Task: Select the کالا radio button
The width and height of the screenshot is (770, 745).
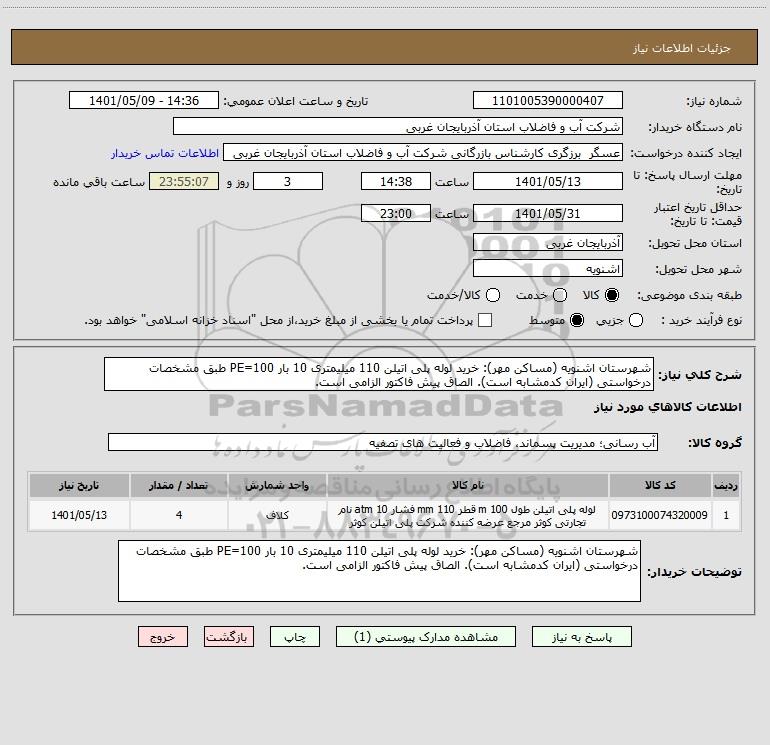Action: tap(612, 295)
